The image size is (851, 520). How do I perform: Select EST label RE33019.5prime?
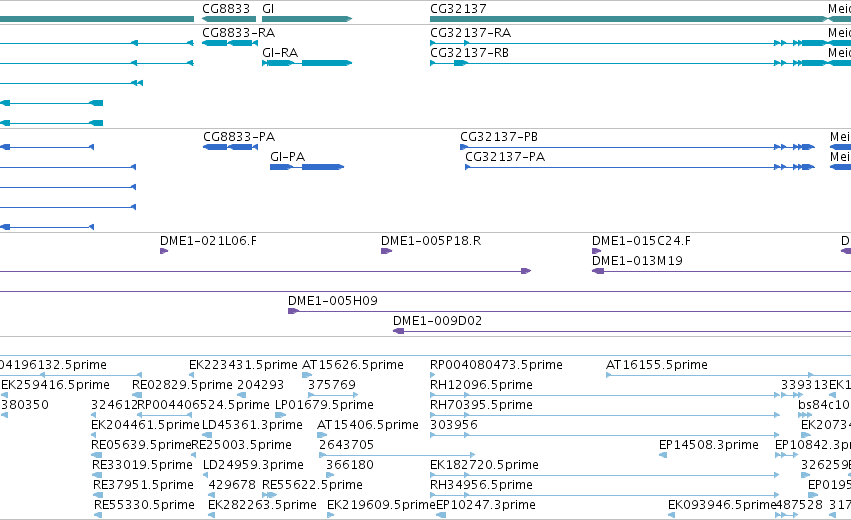[142, 465]
